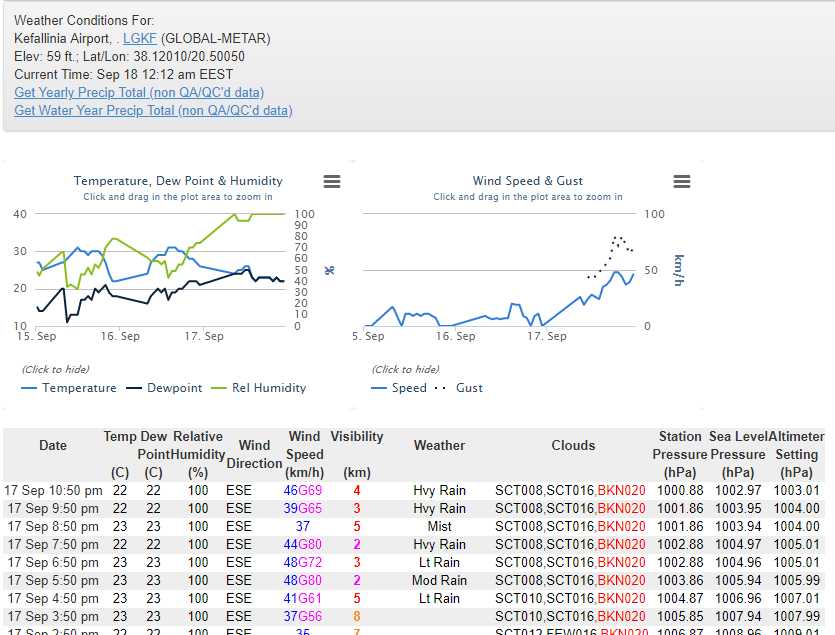The width and height of the screenshot is (835, 635).
Task: Click wind speed value 46G69
Action: (x=302, y=491)
